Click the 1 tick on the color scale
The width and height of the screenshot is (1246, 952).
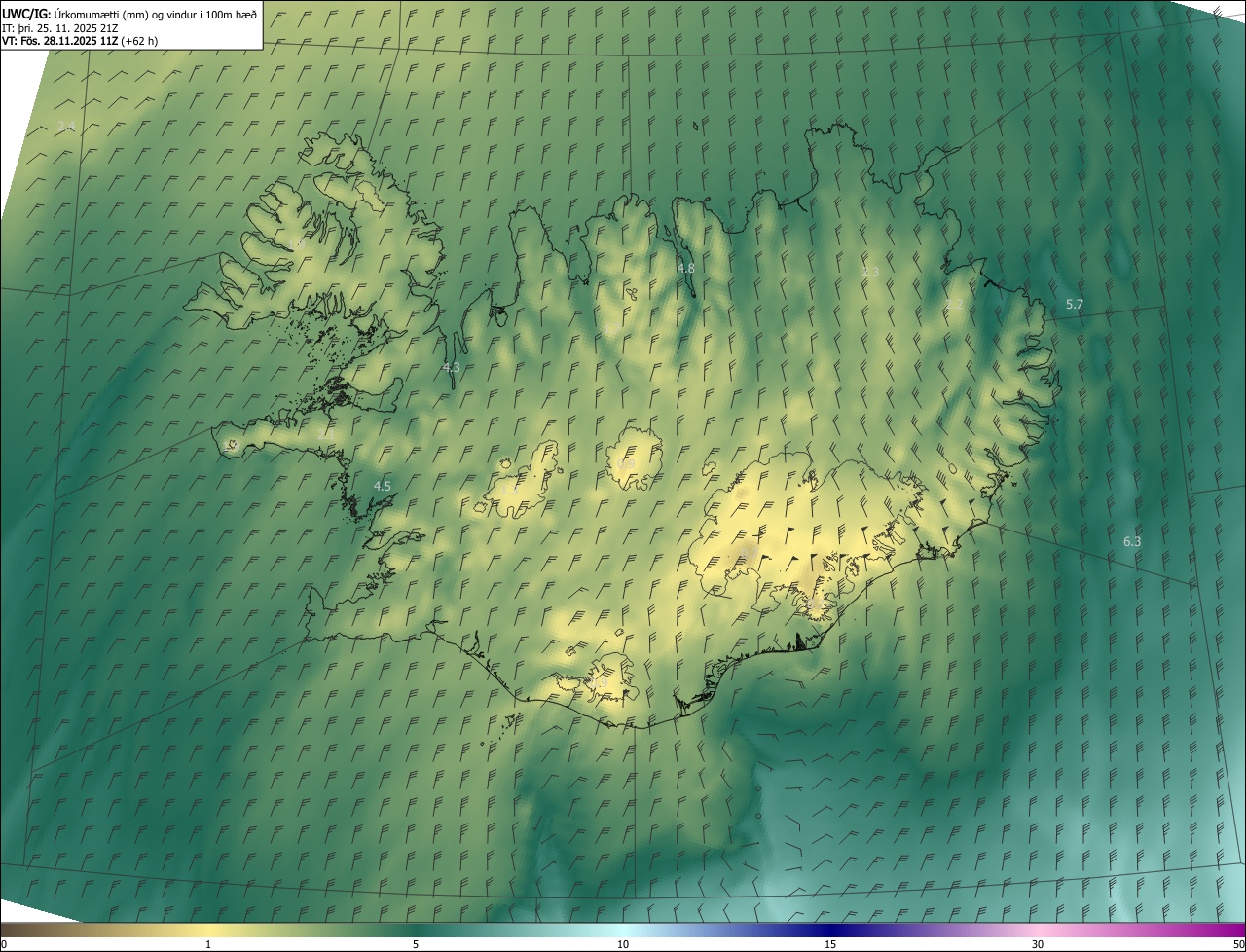208,944
